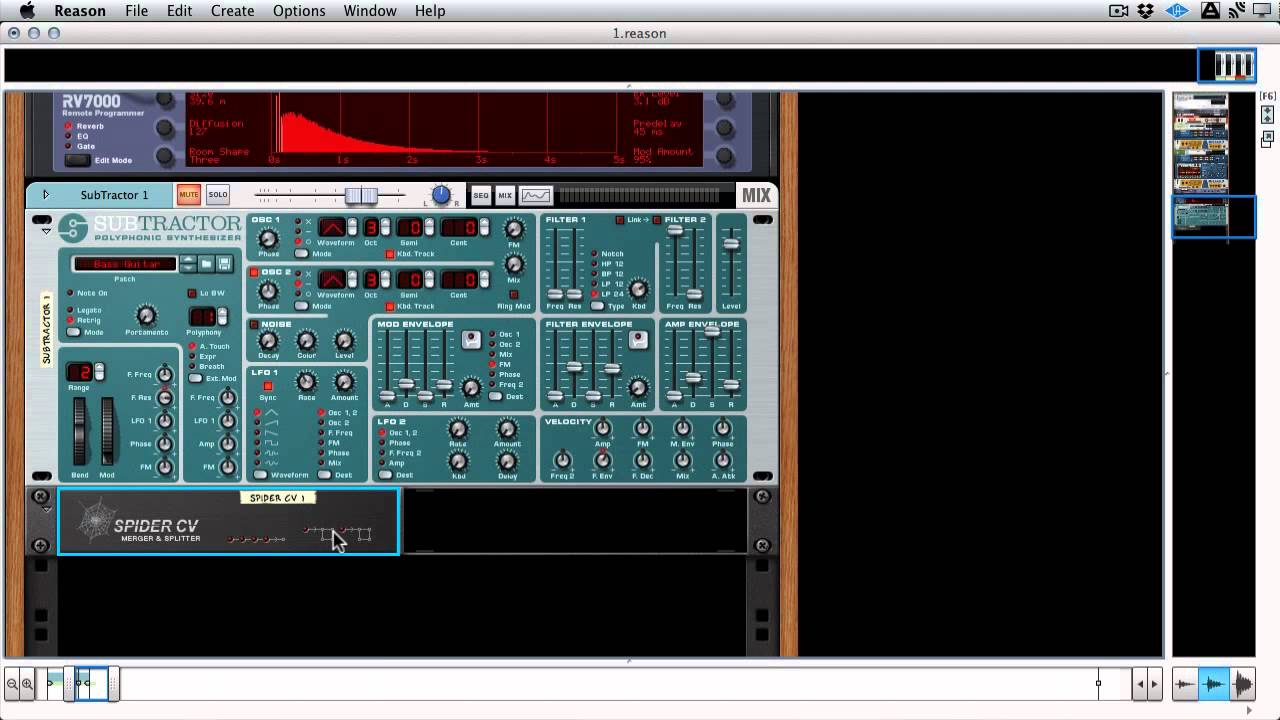Screen dimensions: 1280x720
Task: Click the Ext. Mod selector button
Action: (196, 379)
